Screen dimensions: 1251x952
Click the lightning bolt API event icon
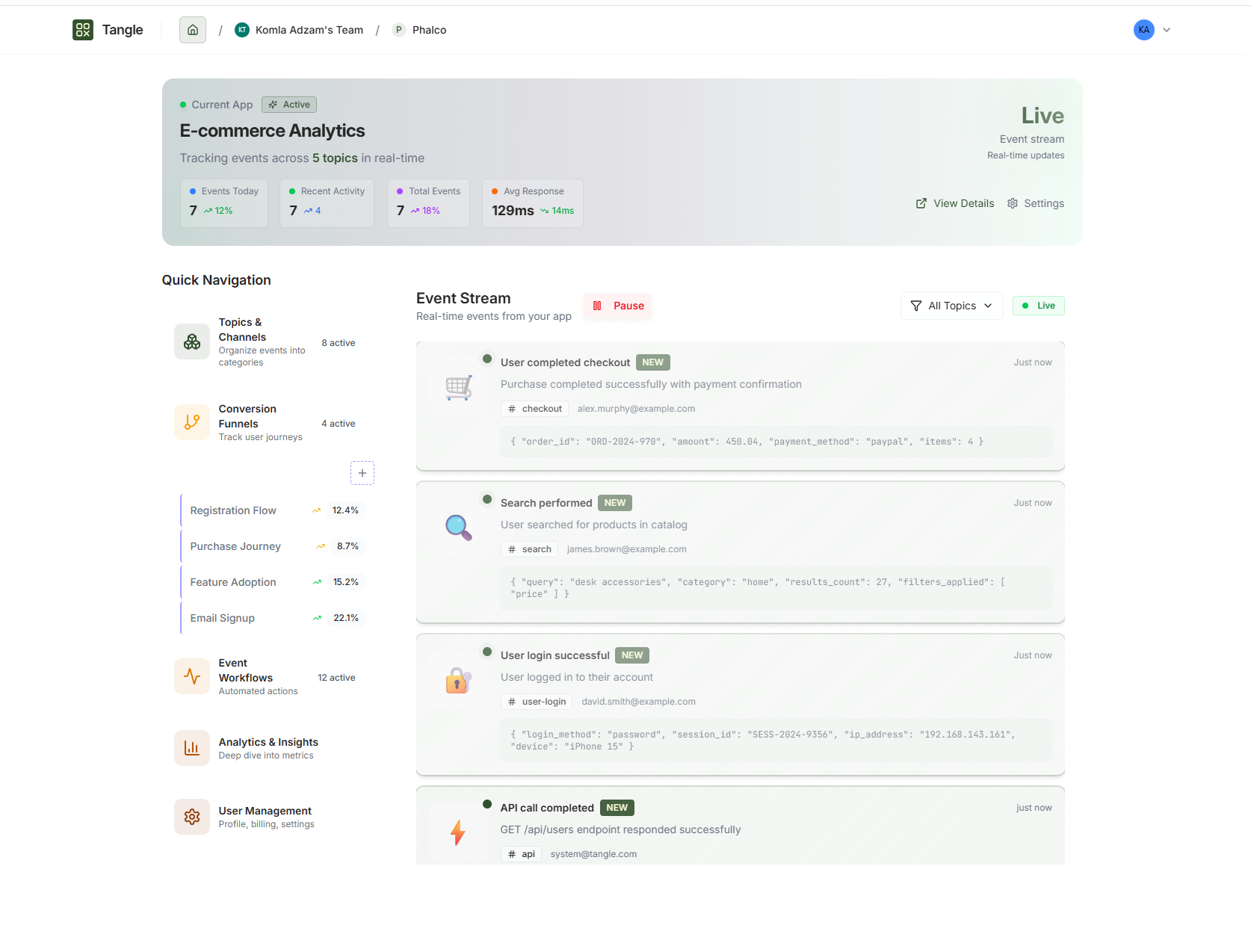pos(458,832)
